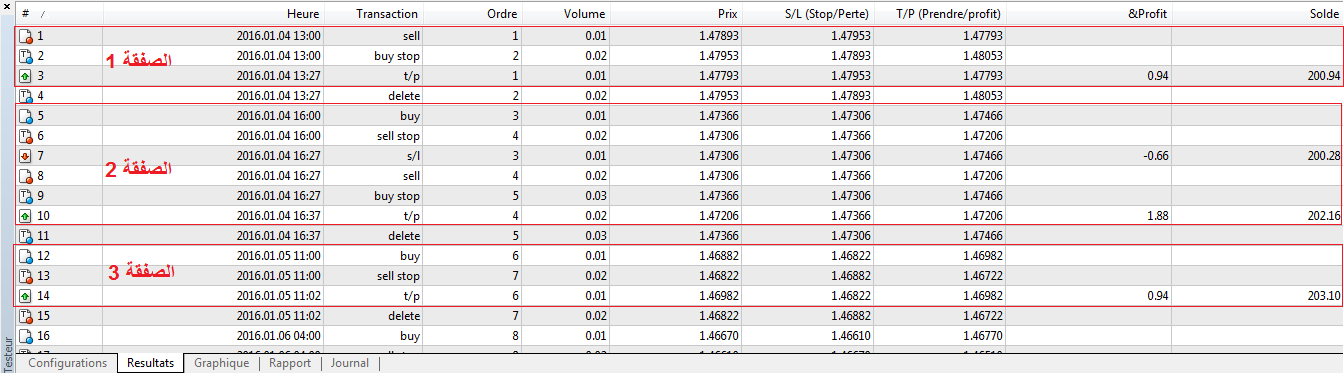Click the delete order icon in row 4
The width and height of the screenshot is (1344, 373).
26,96
